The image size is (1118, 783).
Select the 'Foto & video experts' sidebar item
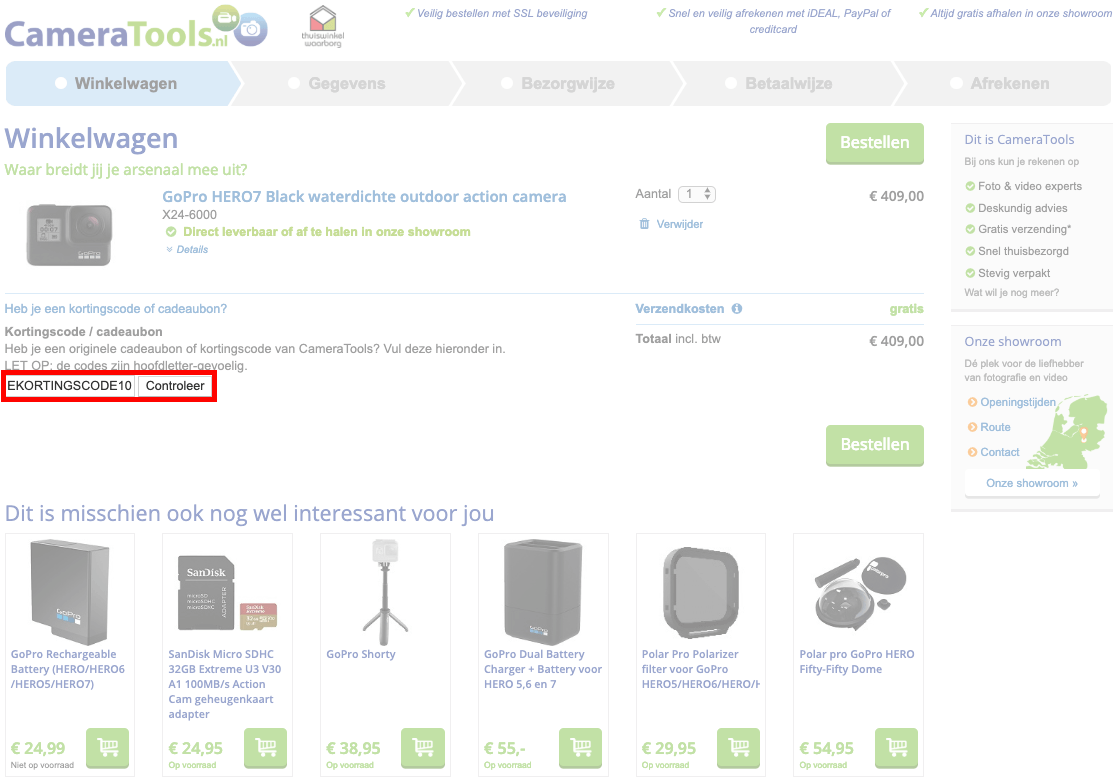1030,186
